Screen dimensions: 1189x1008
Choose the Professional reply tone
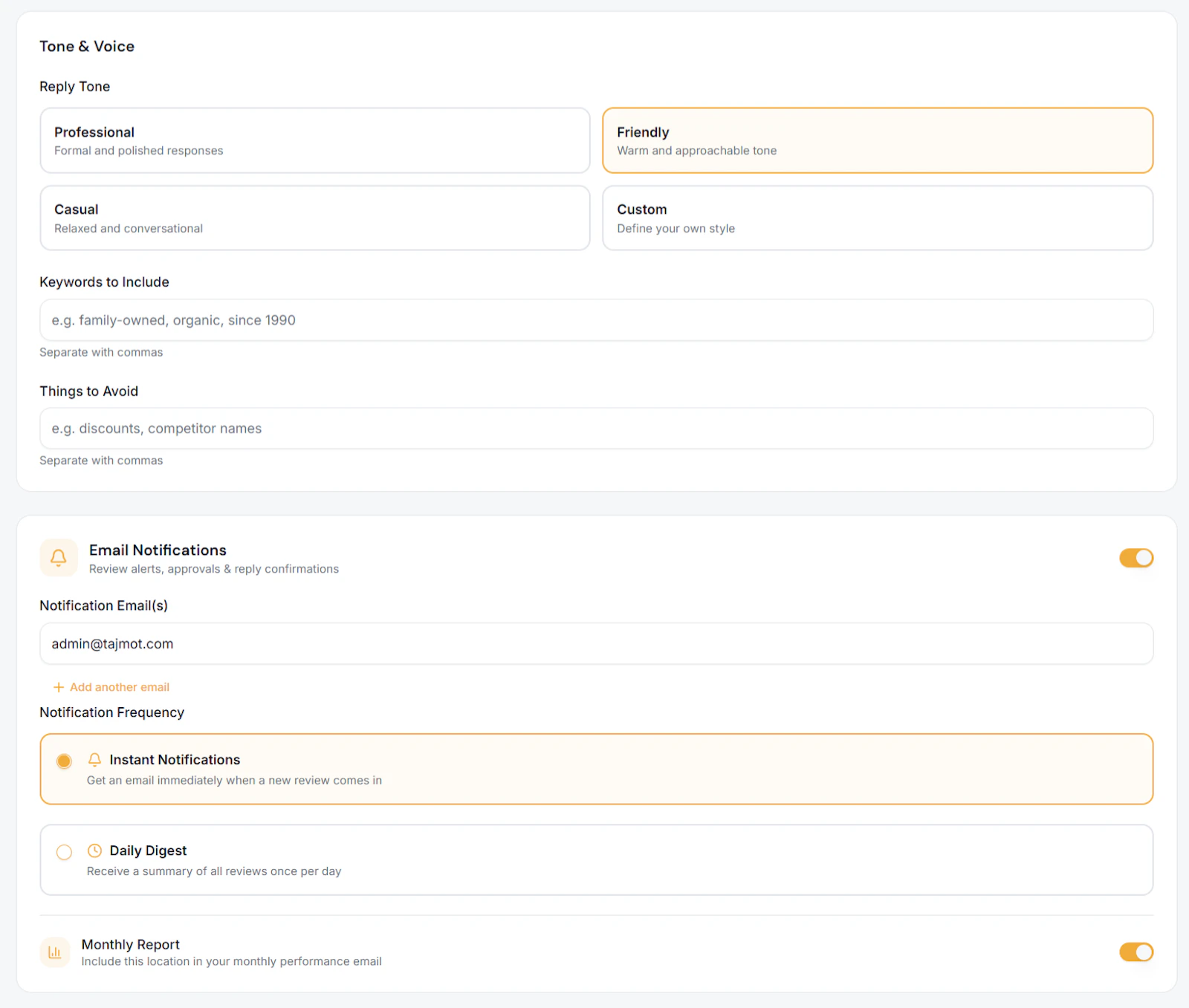point(314,140)
